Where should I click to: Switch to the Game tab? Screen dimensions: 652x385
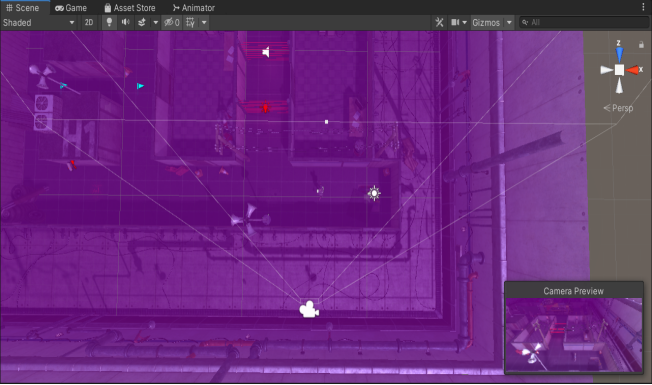click(x=71, y=7)
